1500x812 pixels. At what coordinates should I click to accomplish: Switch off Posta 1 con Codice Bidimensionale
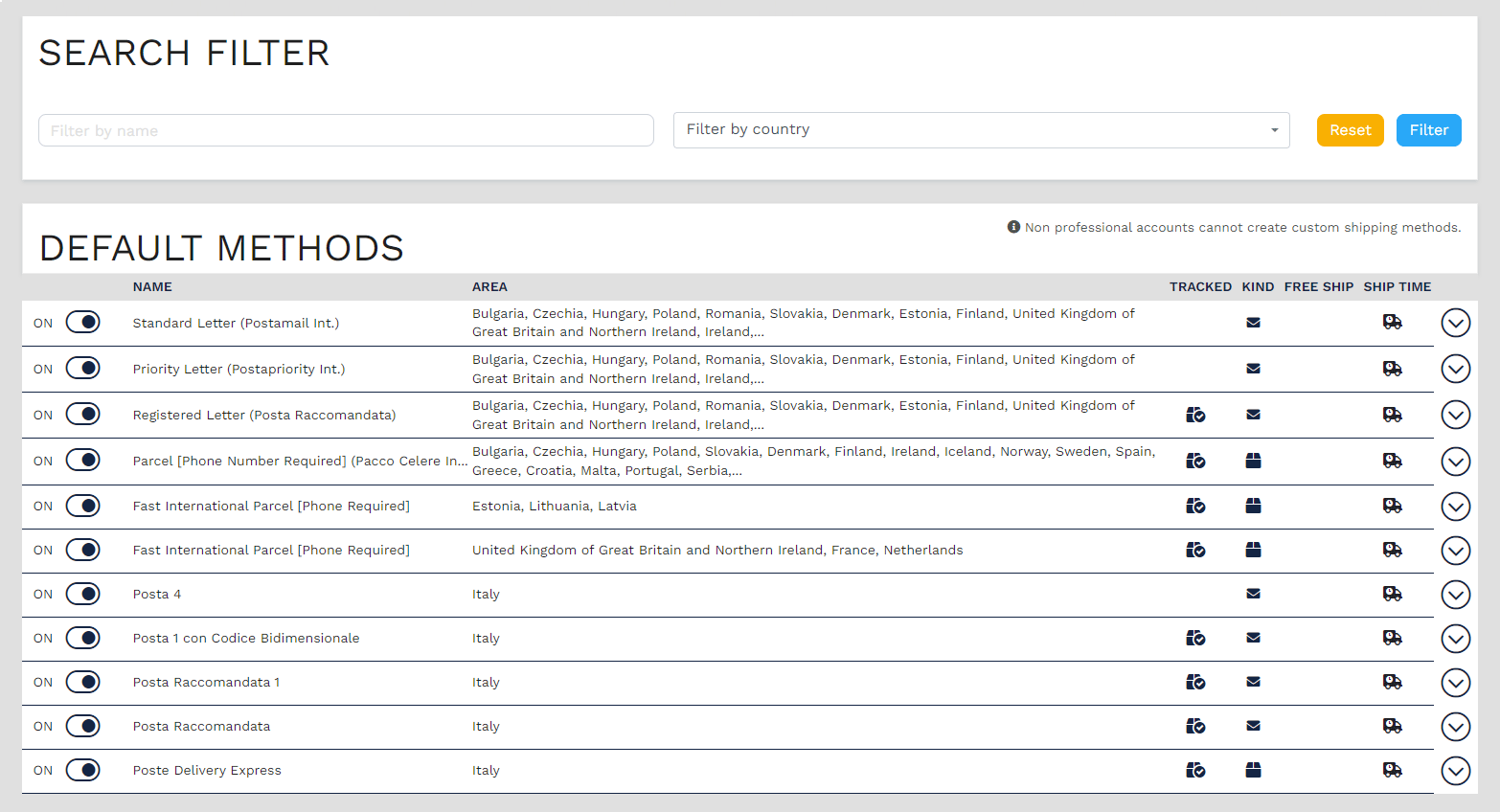[83, 637]
